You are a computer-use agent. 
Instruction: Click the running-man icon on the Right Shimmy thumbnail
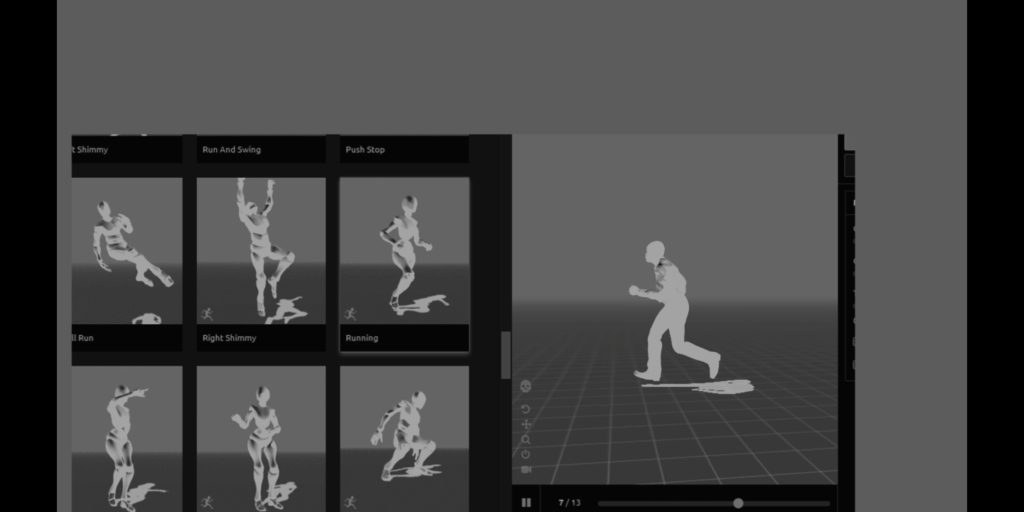pyautogui.click(x=207, y=313)
